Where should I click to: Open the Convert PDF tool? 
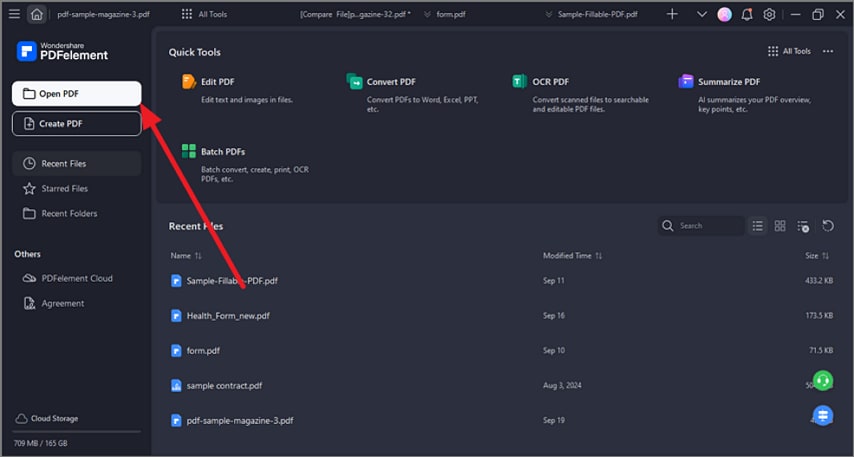point(354,82)
